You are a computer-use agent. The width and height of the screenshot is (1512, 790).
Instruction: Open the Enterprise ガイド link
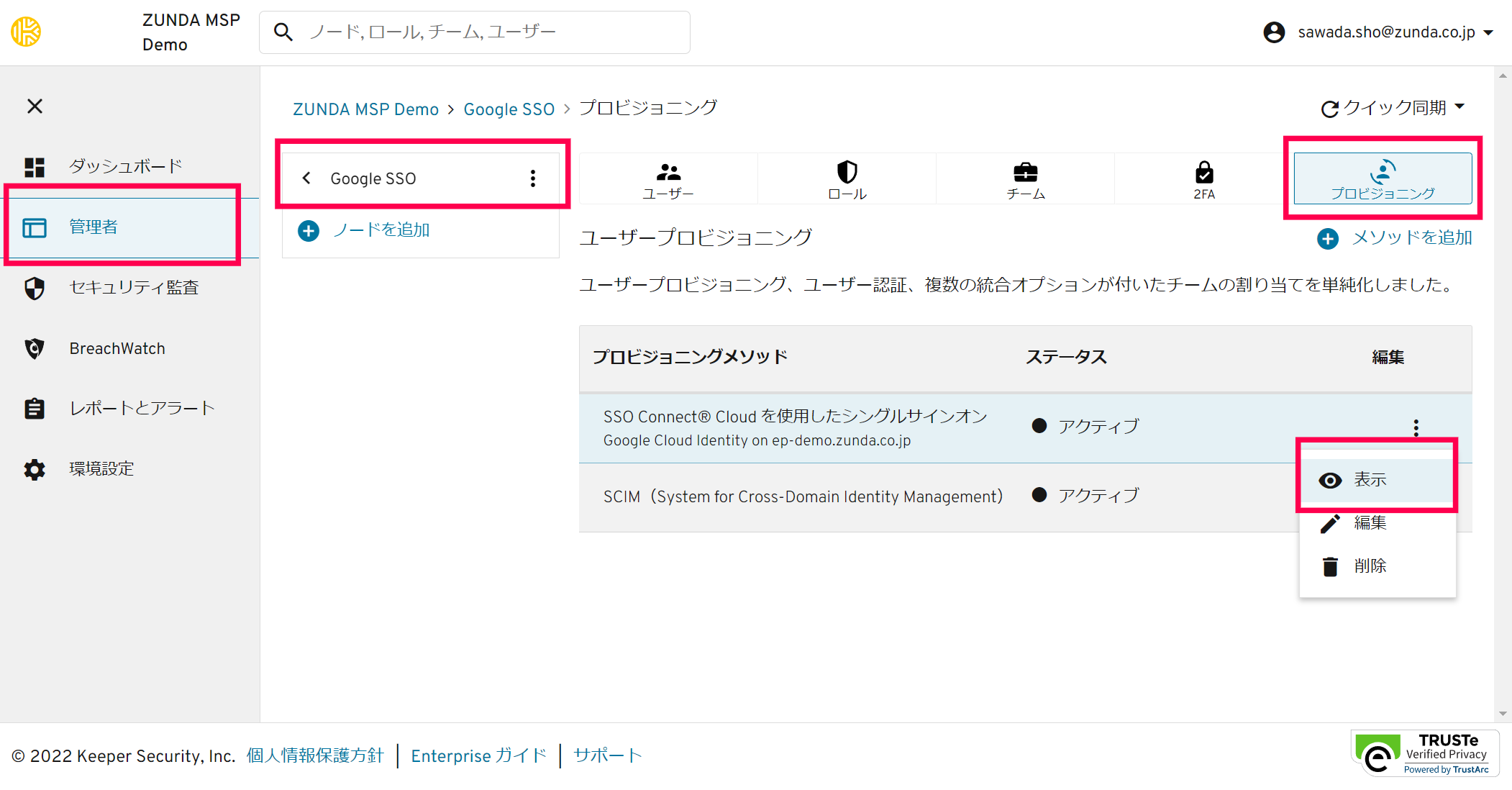(x=478, y=755)
